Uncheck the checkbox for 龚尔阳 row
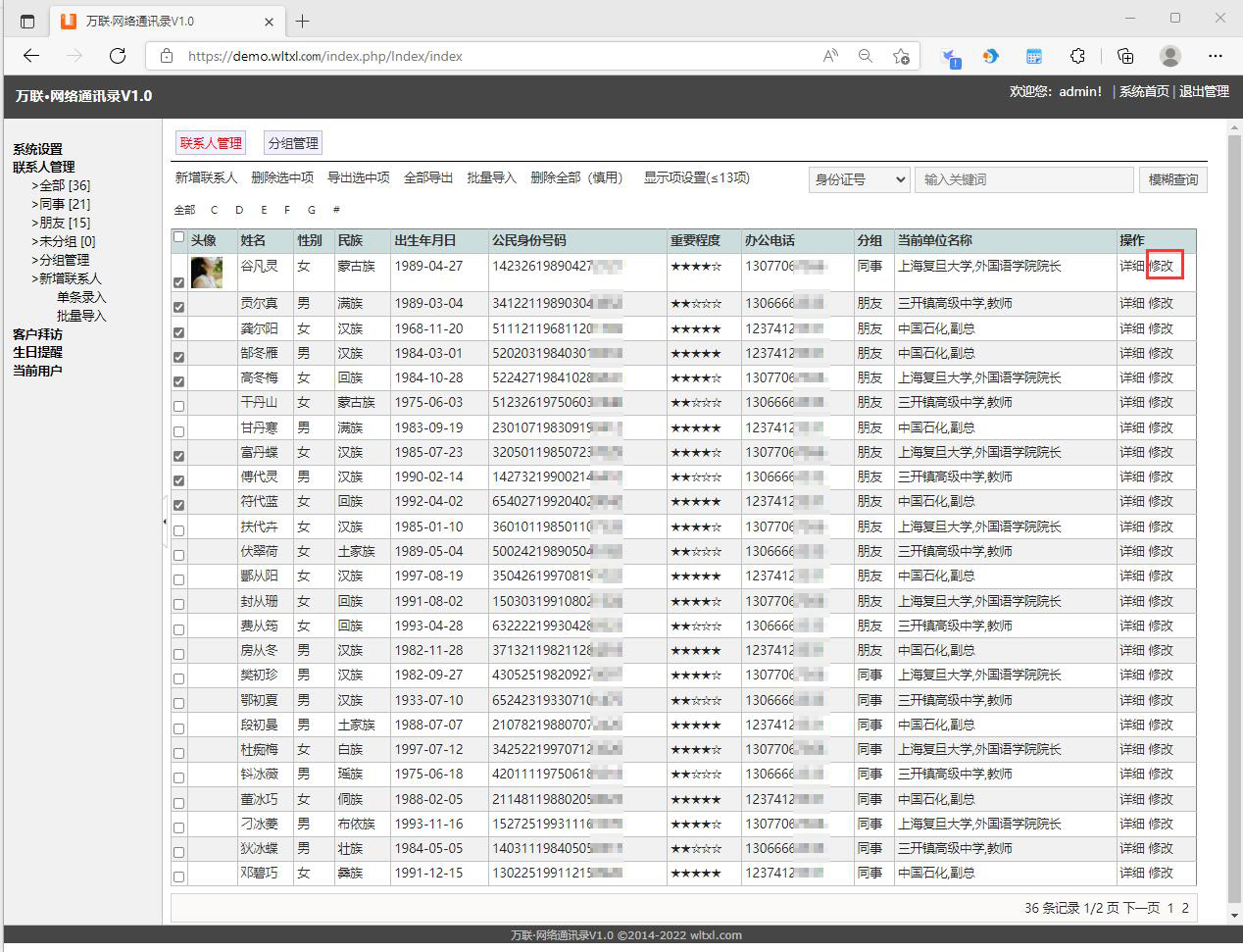Viewport: 1243px width, 952px height. point(178,332)
